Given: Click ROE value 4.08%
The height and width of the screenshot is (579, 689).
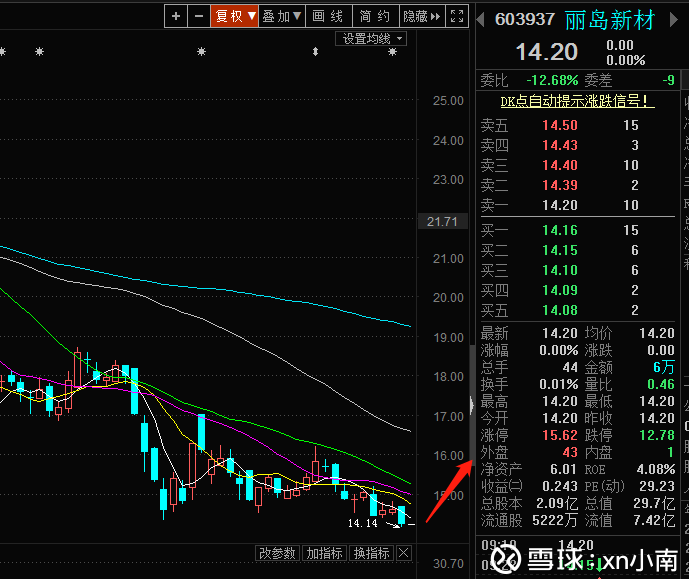Looking at the screenshot, I should pyautogui.click(x=656, y=469).
